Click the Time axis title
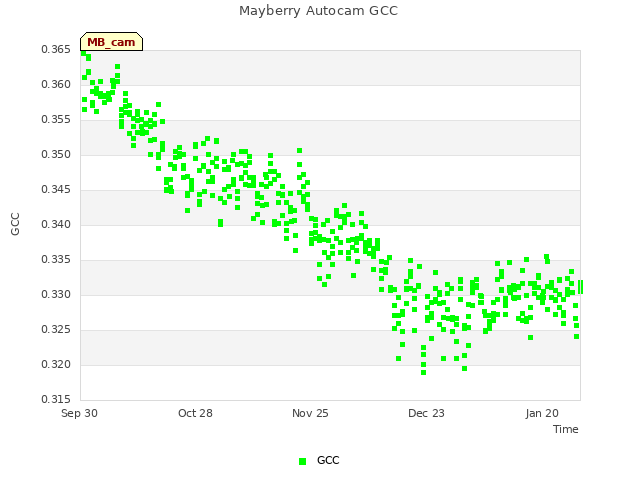Viewport: 640px width, 480px height. 566,429
